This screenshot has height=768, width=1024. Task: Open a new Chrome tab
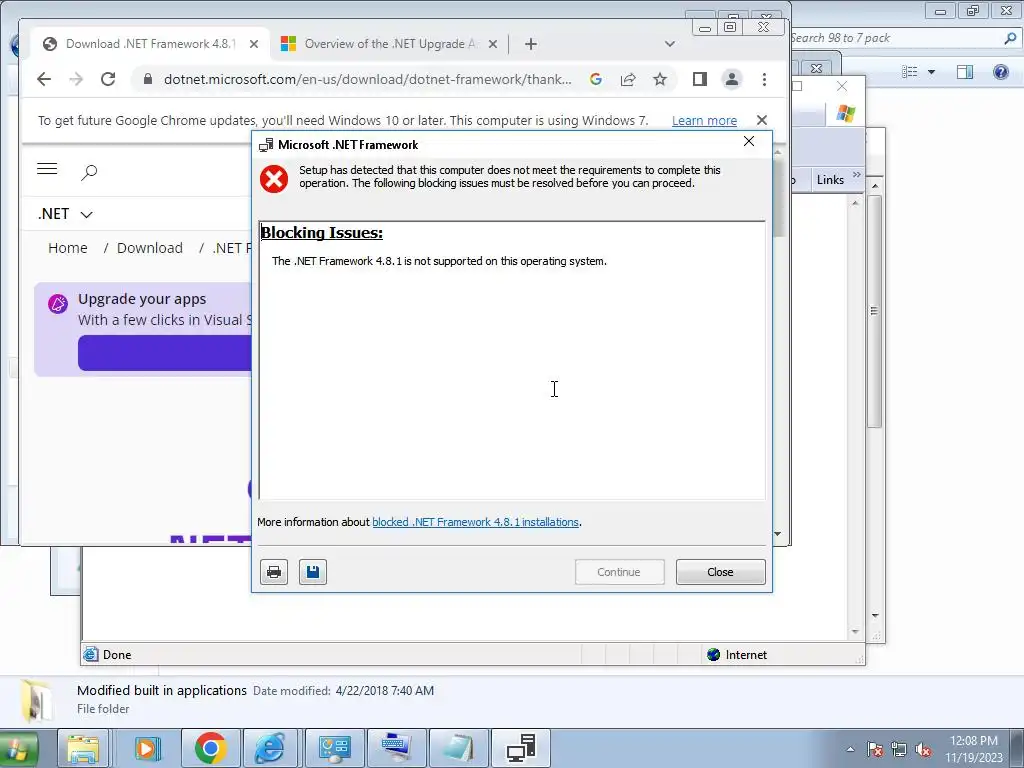click(x=531, y=44)
